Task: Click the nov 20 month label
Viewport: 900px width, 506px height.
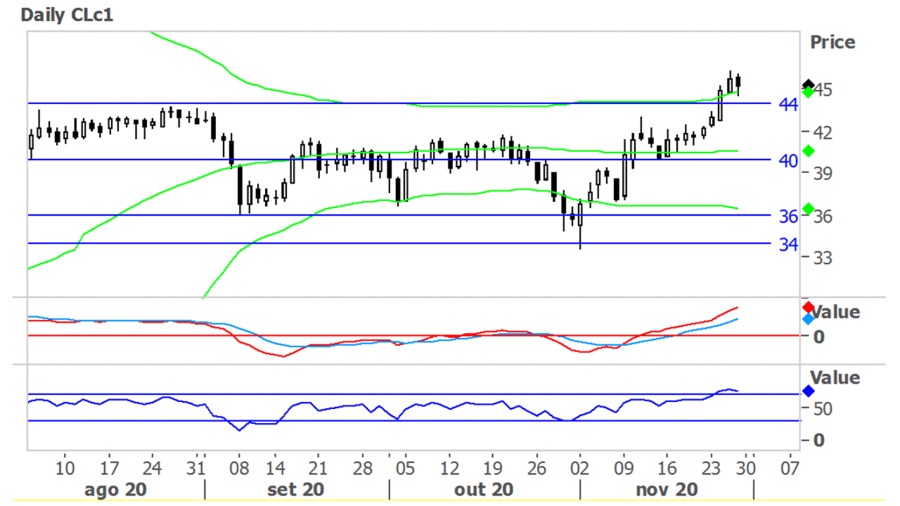Action: tap(667, 489)
